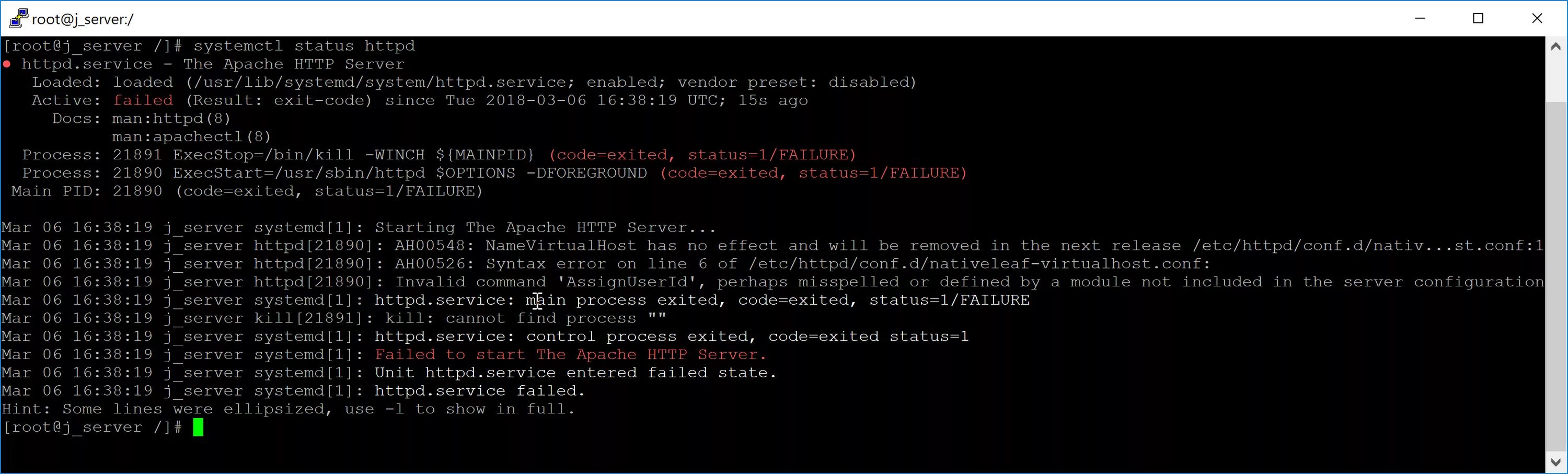
Task: Click the scrollbar up arrow
Action: tap(1556, 46)
